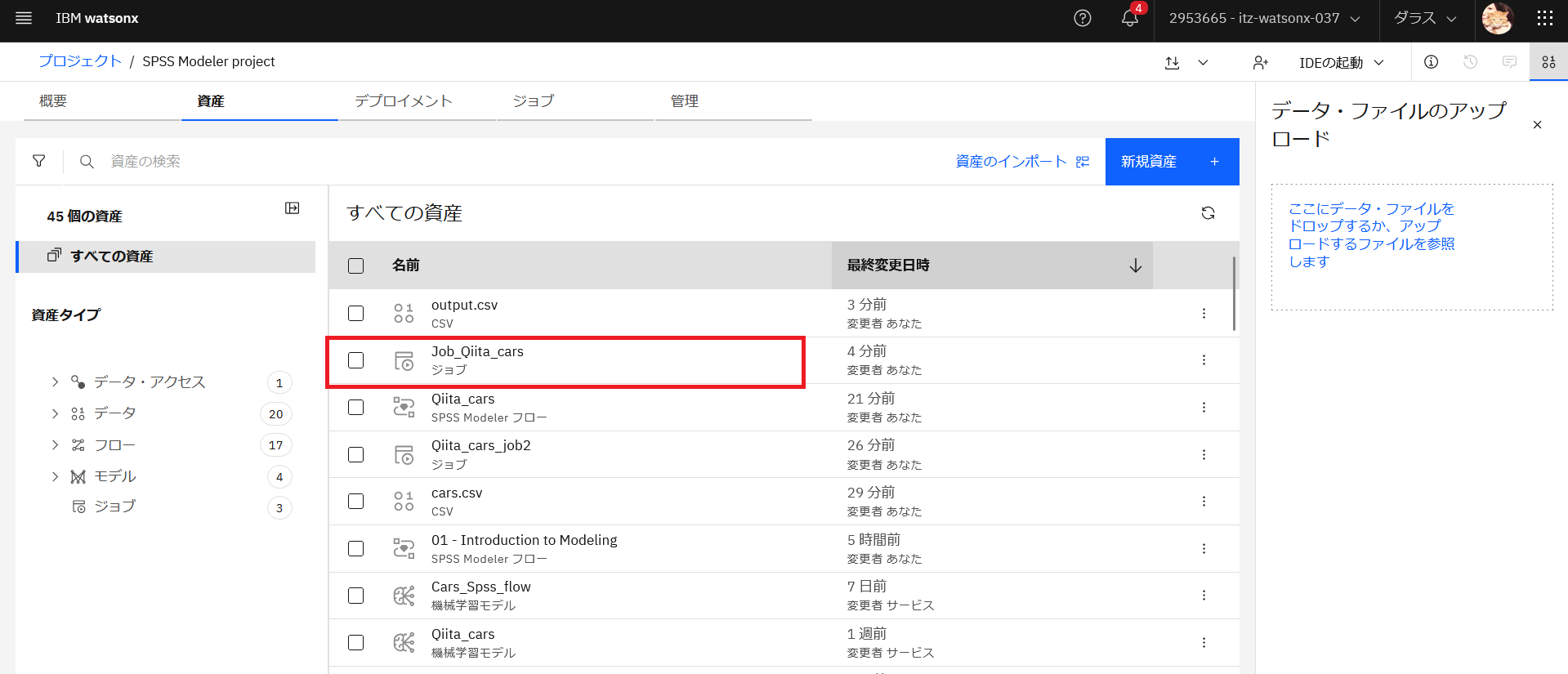Open the project information icon
Image resolution: width=1568 pixels, height=674 pixels.
(x=1431, y=62)
